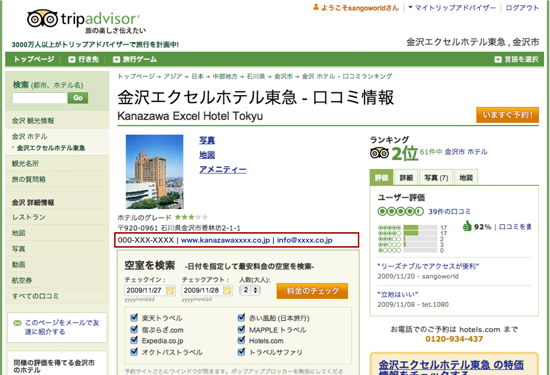Click the TripAdvisor owl logo
The image size is (550, 375).
tap(42, 18)
